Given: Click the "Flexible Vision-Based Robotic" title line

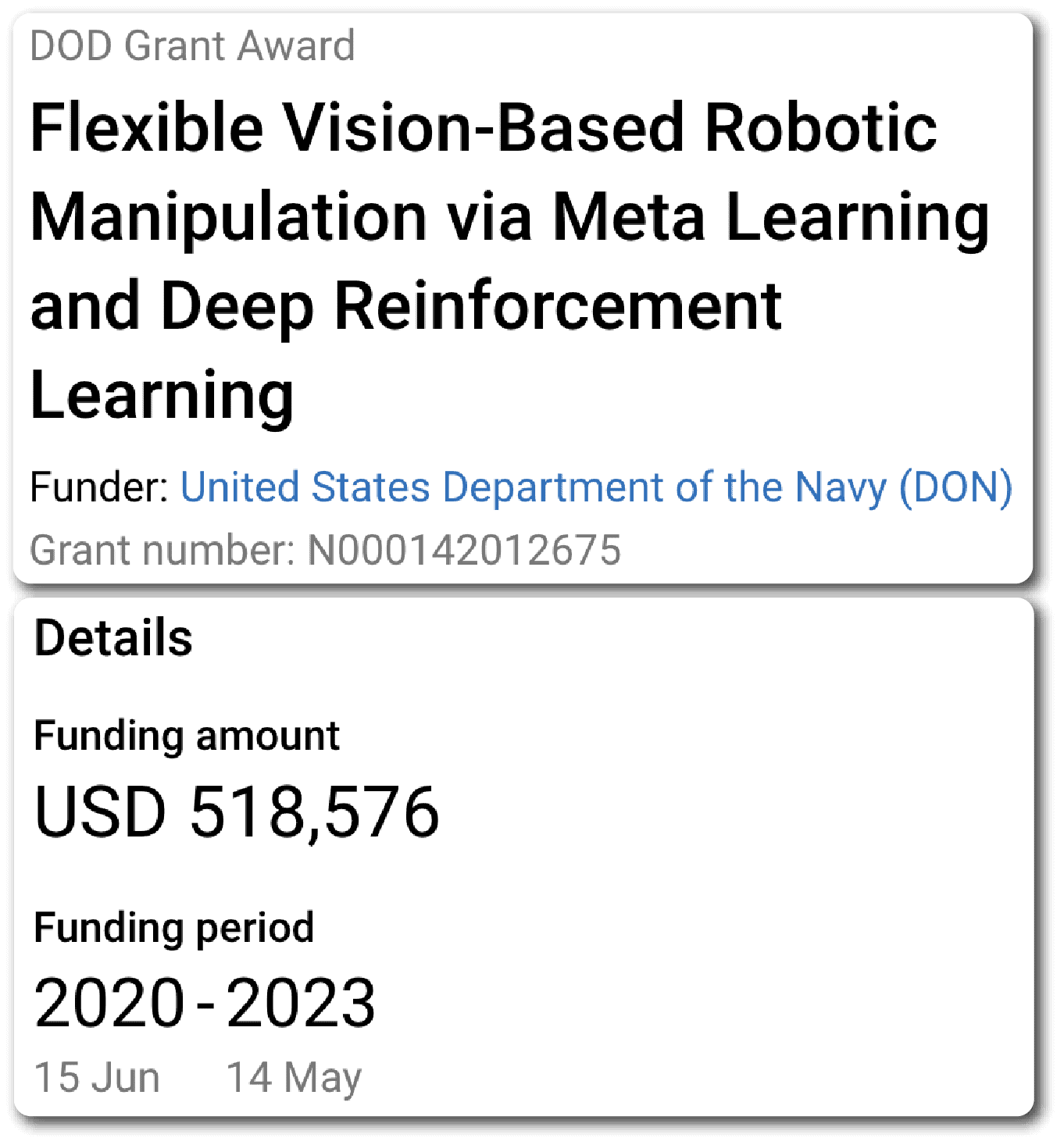Looking at the screenshot, I should [x=483, y=128].
